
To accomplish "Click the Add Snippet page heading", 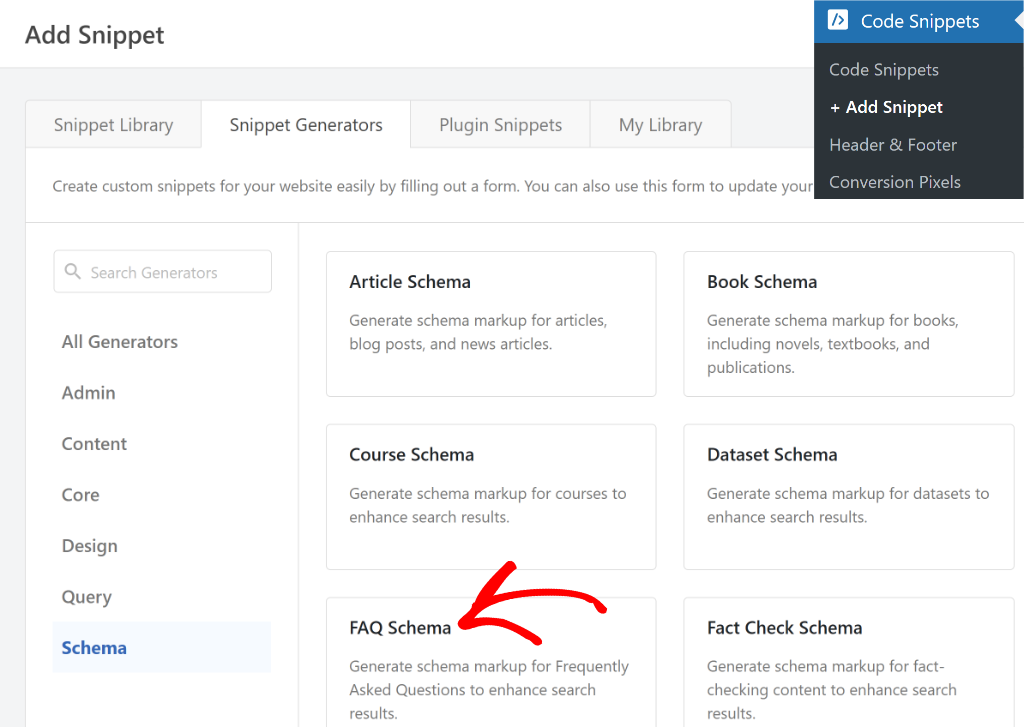I will click(95, 35).
